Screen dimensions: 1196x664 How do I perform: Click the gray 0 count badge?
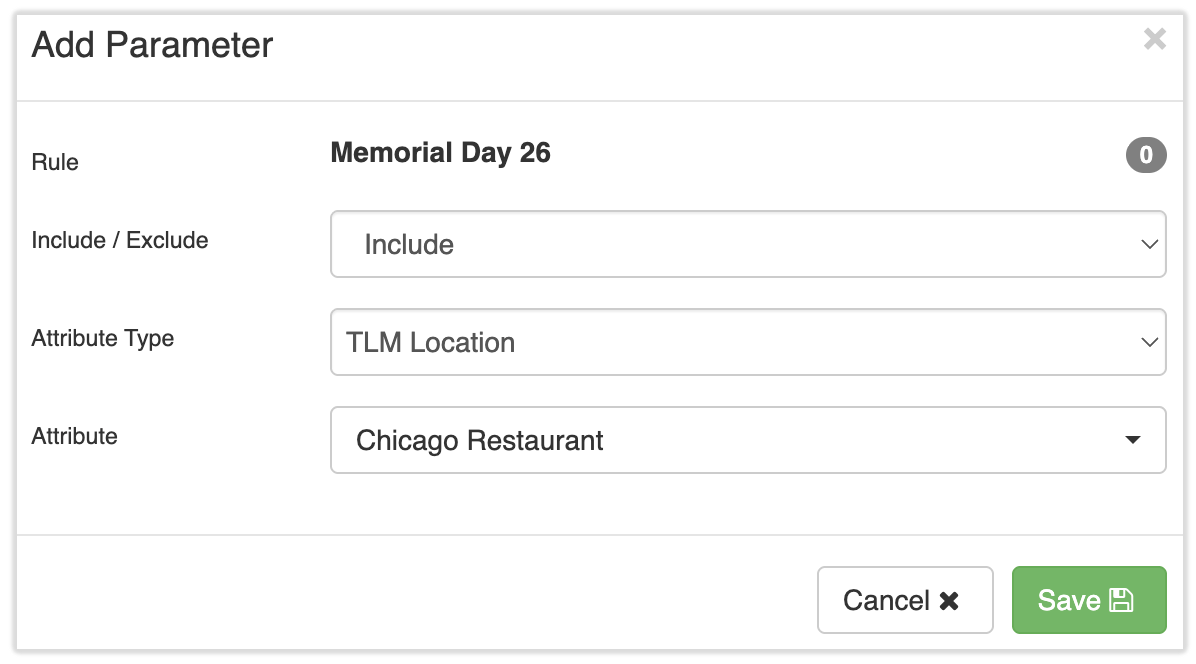coord(1146,155)
